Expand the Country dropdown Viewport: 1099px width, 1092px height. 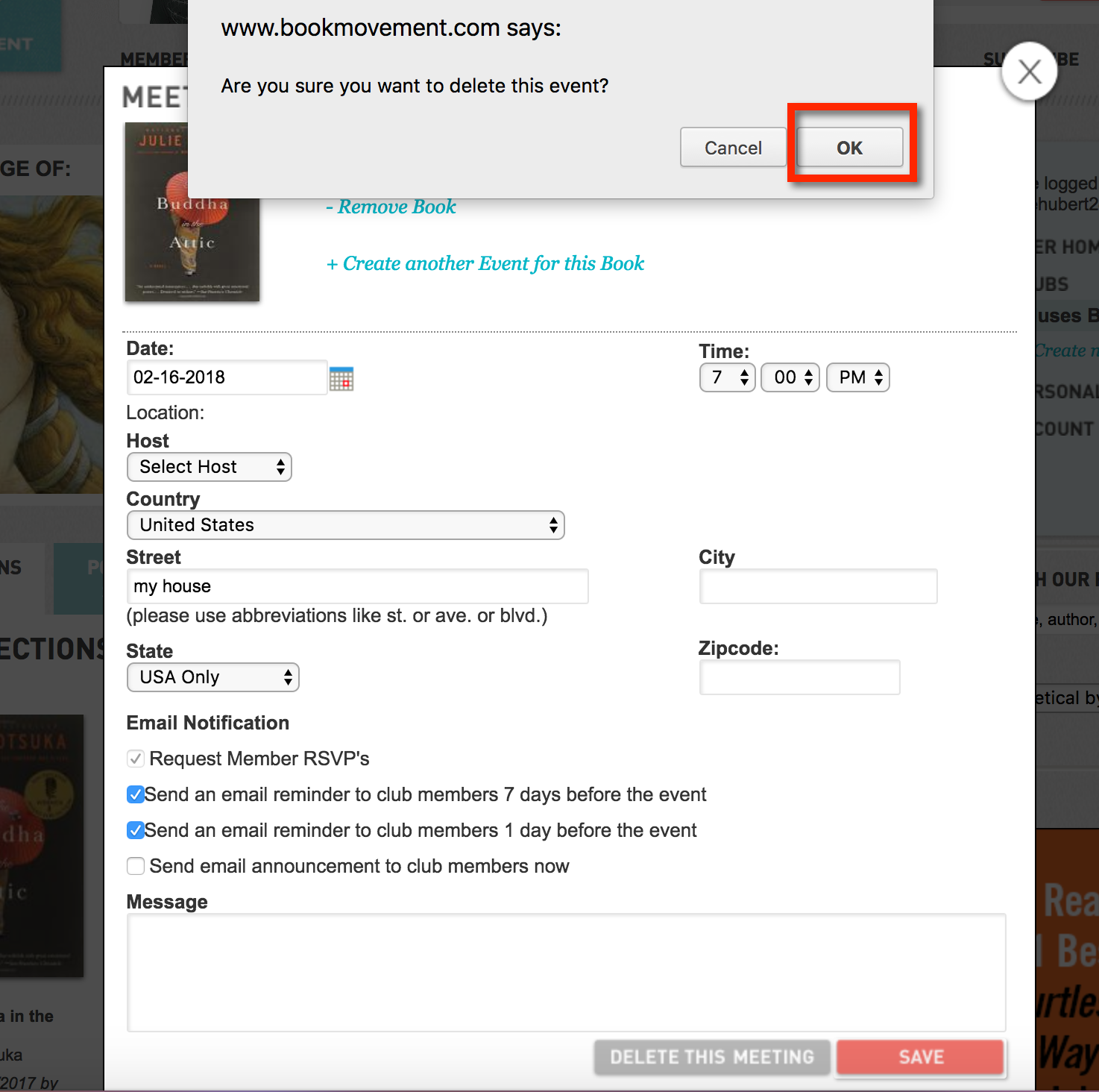[x=346, y=525]
